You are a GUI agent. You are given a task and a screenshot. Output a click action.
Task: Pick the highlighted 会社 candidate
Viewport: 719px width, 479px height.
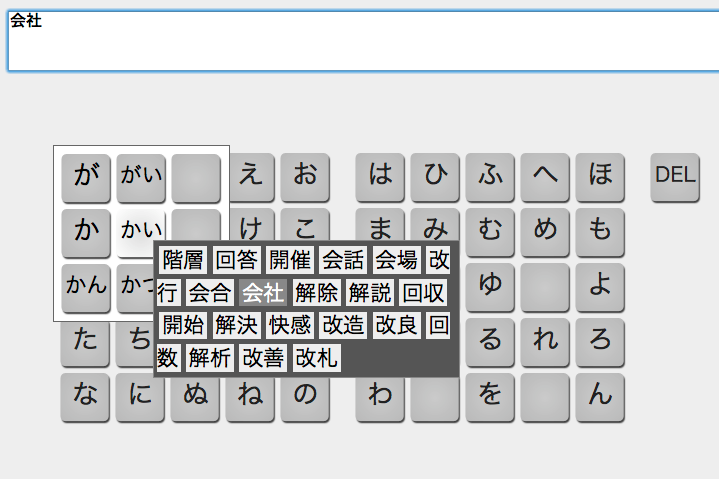tap(263, 293)
